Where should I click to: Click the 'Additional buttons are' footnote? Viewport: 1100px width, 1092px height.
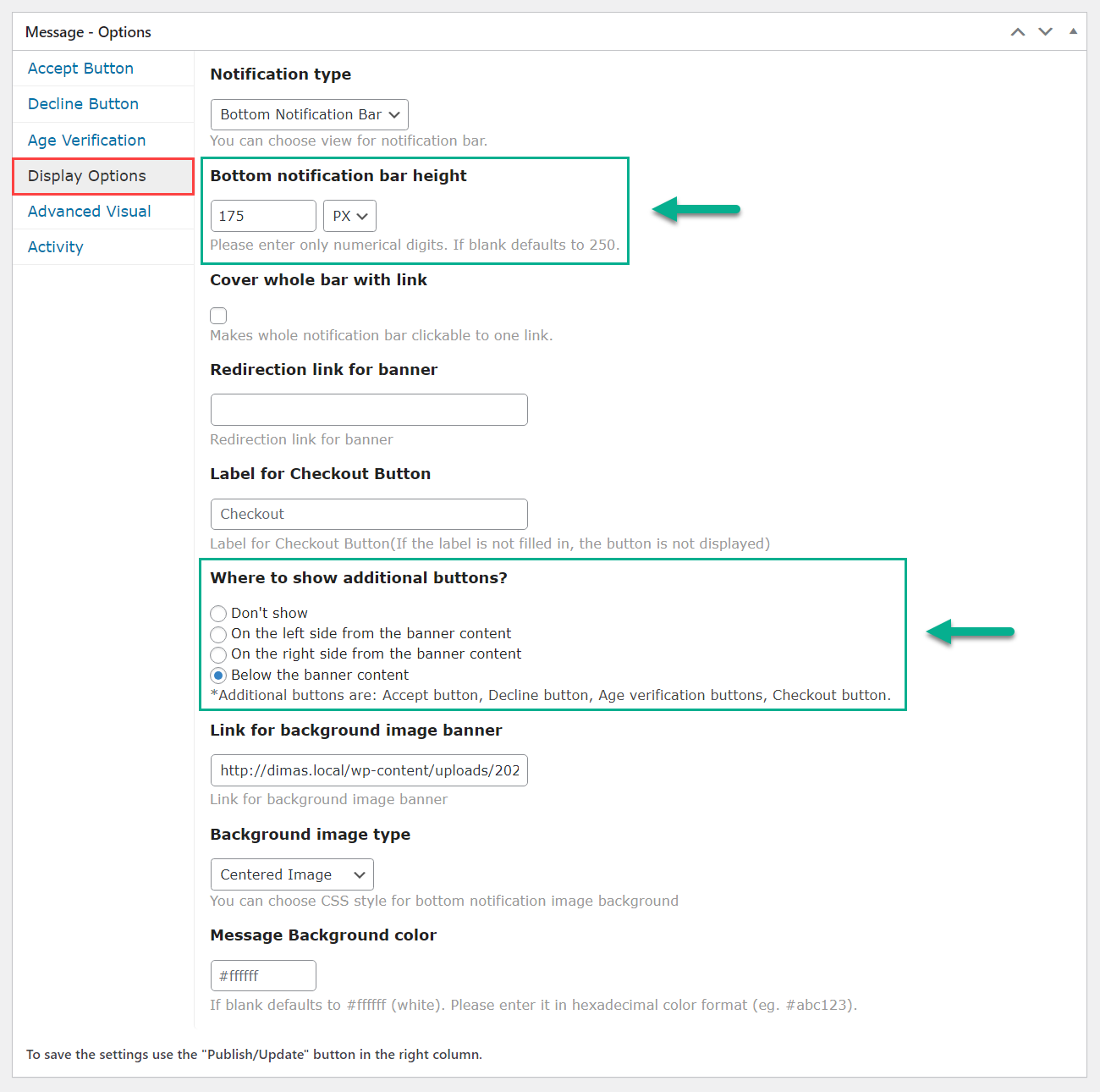(551, 696)
